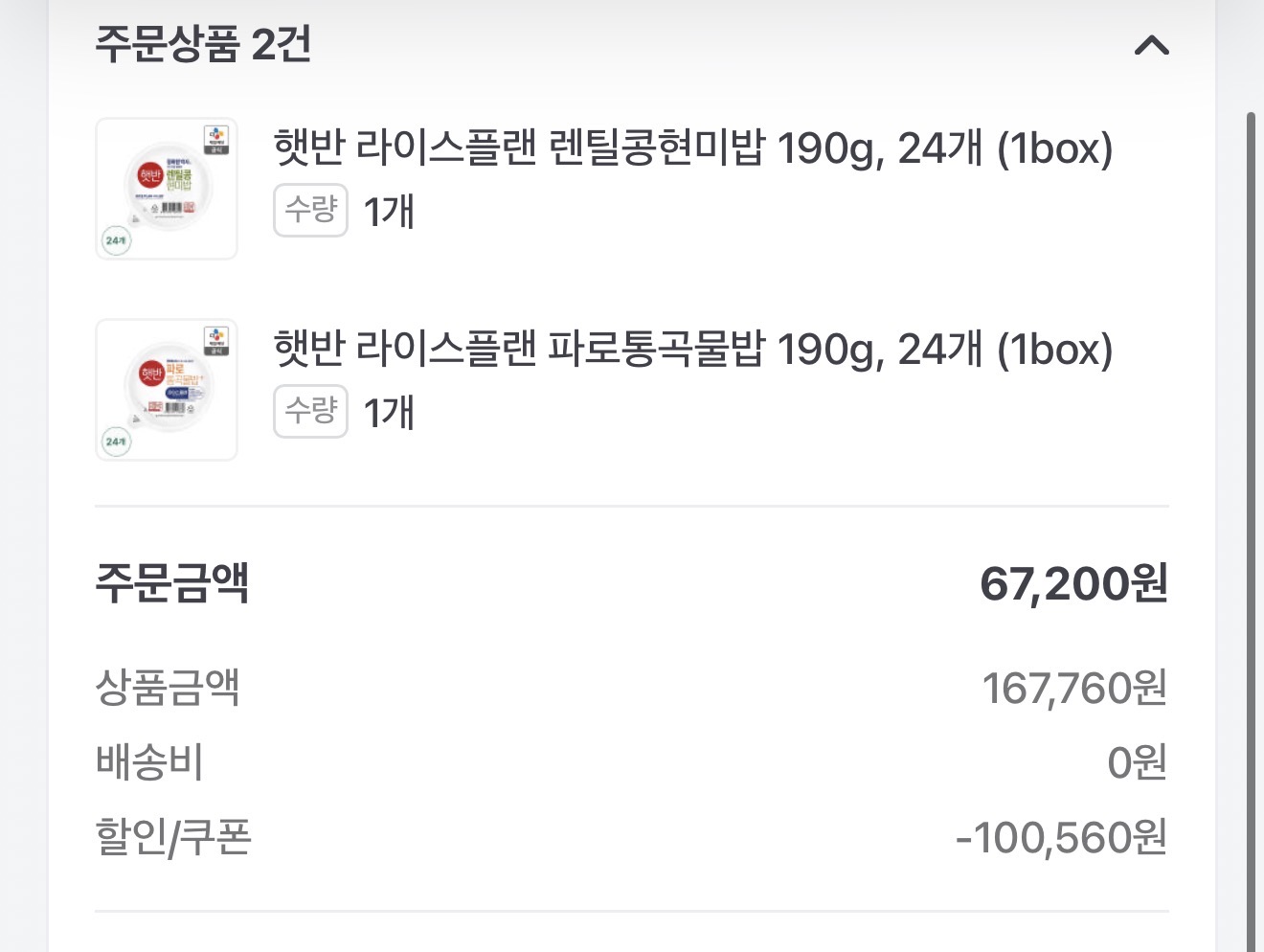Open 햇반 라이스플랜 파로통곡물밥 product link
Screen dimensions: 1264x952
click(x=692, y=350)
